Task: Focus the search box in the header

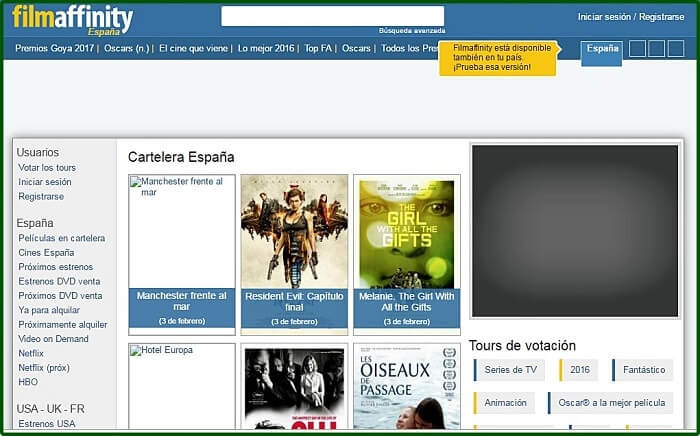Action: click(332, 16)
